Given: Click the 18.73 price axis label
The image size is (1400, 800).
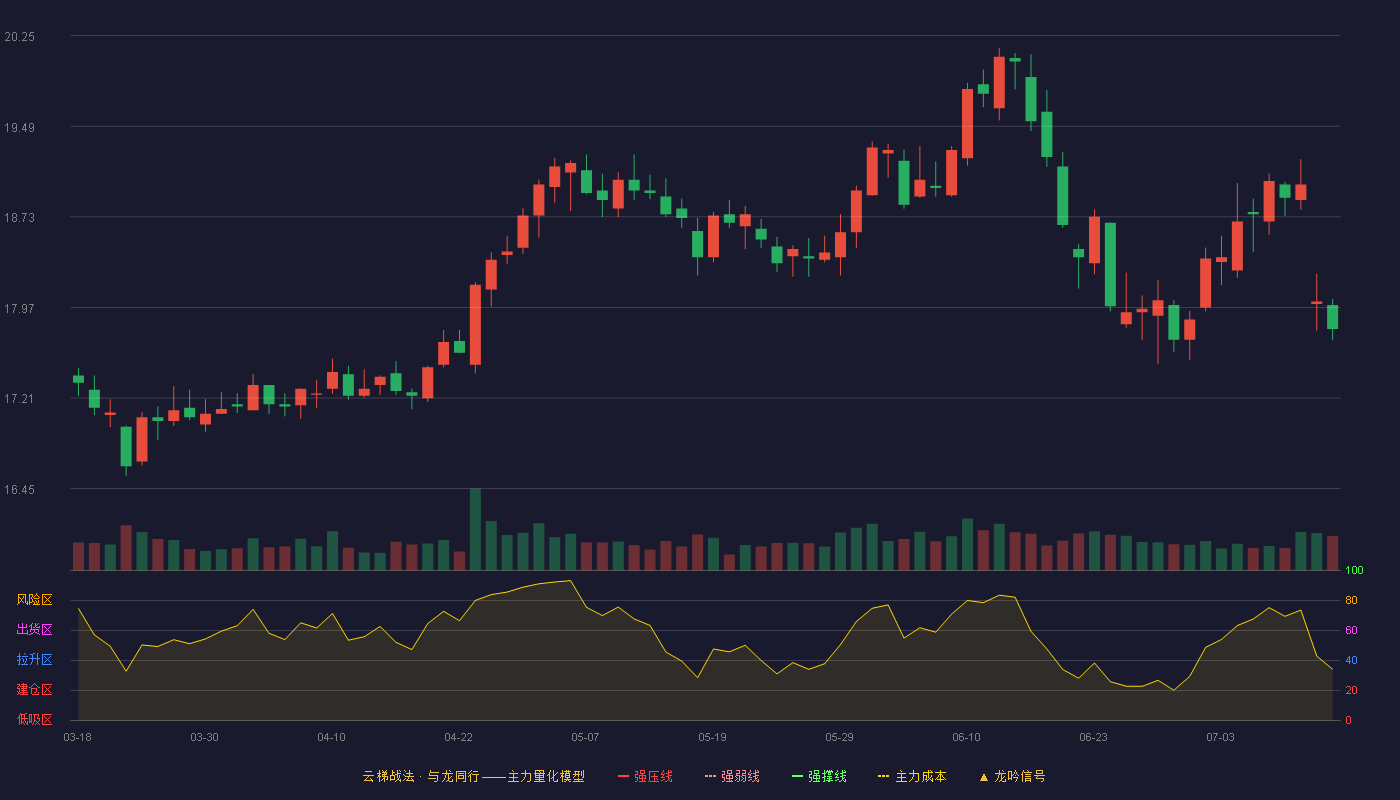Looking at the screenshot, I should (20, 217).
